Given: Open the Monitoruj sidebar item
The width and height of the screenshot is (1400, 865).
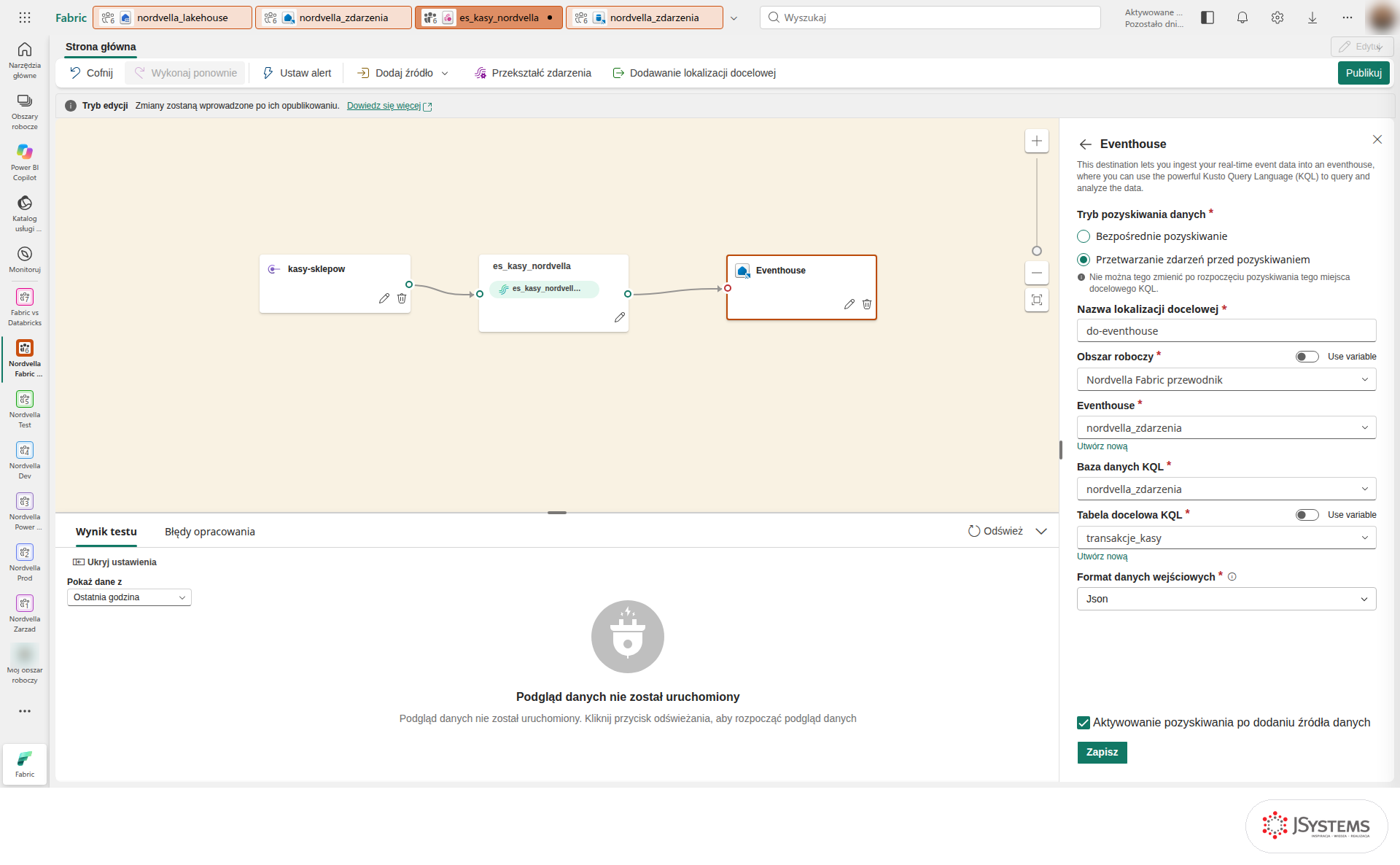Looking at the screenshot, I should (25, 259).
